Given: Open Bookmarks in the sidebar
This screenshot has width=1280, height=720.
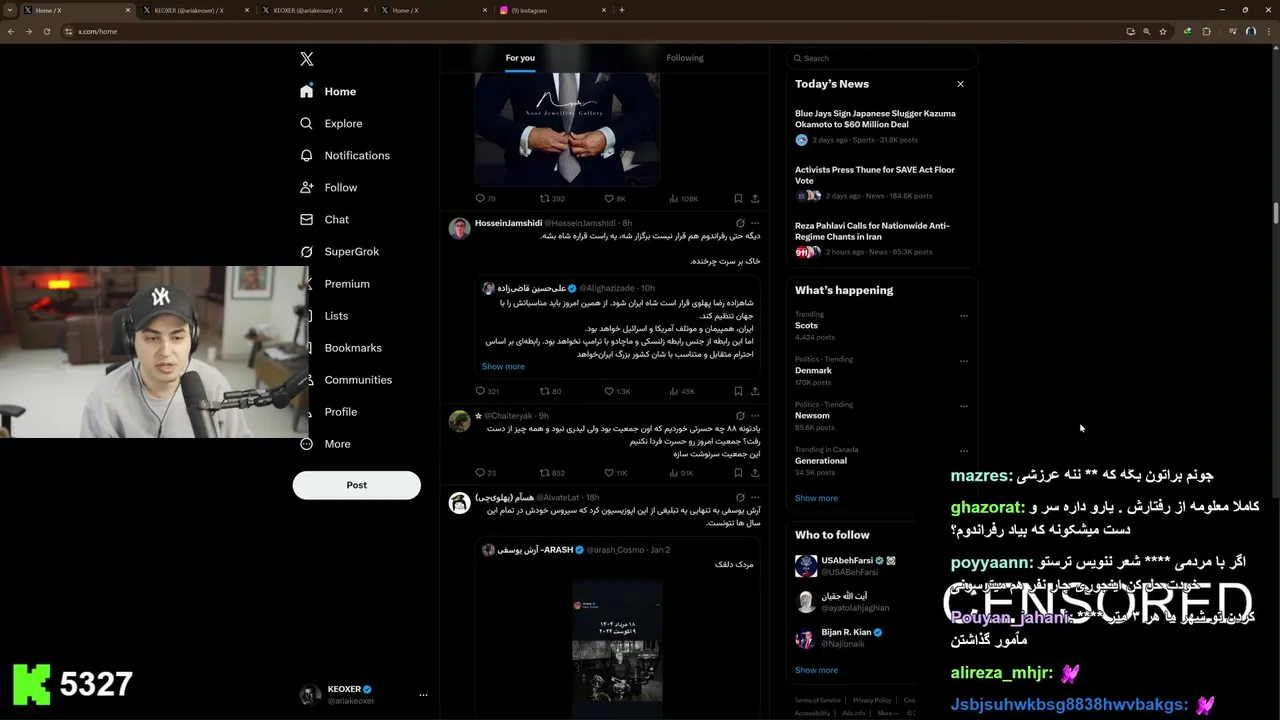Looking at the screenshot, I should click(x=353, y=348).
